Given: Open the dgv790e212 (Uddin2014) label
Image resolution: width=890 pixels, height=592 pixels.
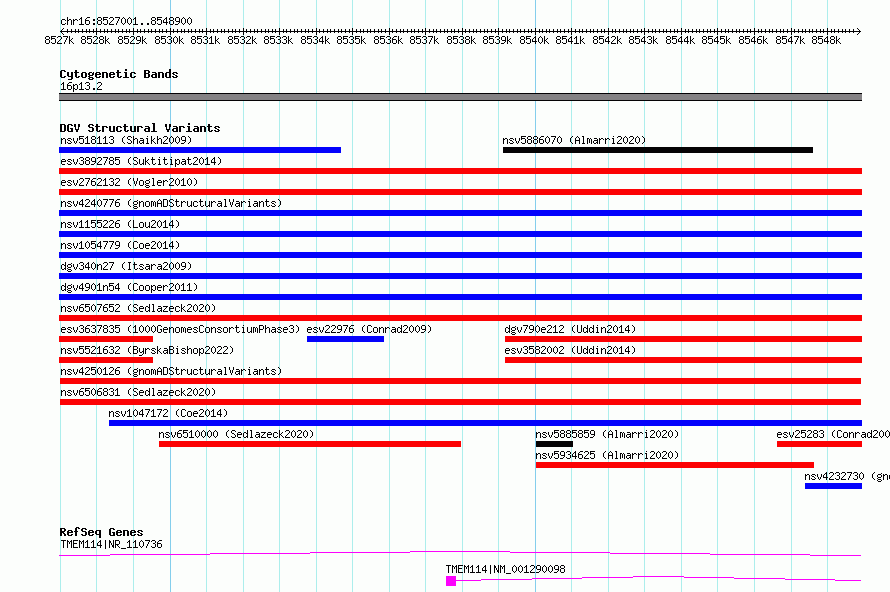Looking at the screenshot, I should 570,329.
